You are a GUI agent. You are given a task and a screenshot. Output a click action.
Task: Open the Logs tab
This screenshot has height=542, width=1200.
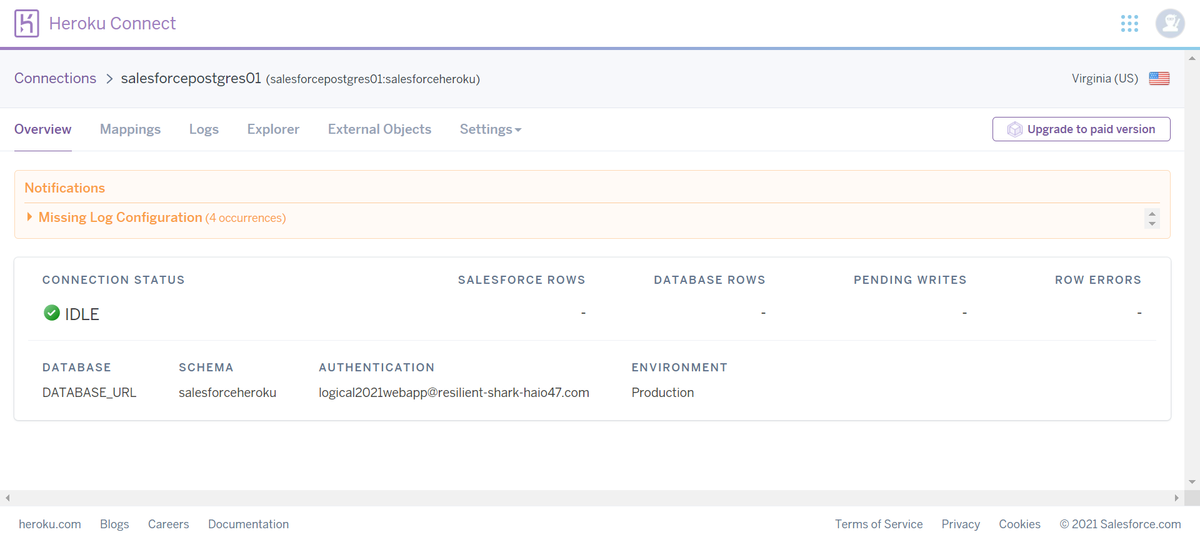pyautogui.click(x=204, y=129)
